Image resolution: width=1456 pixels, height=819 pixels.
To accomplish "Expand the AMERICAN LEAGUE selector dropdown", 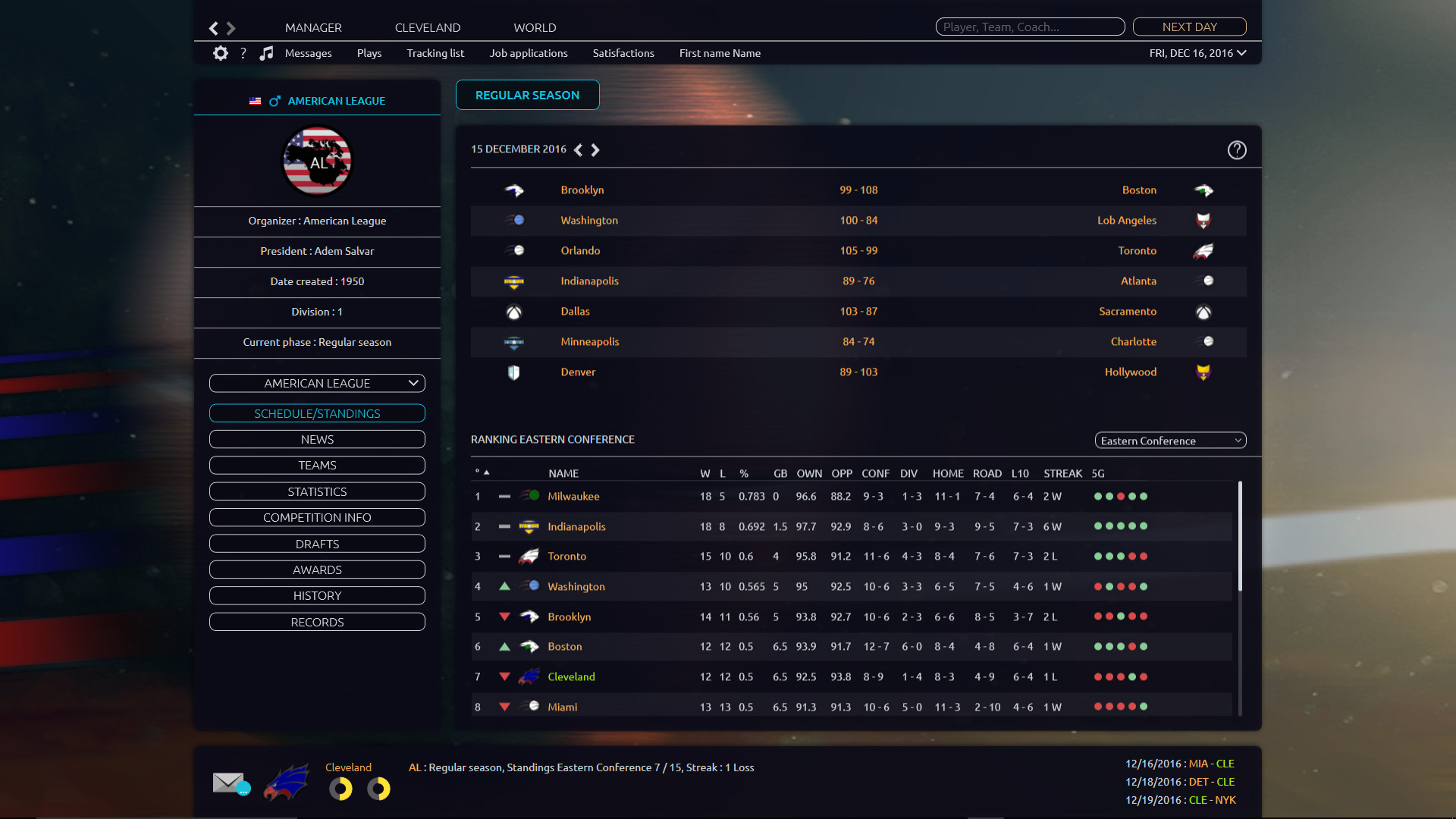I will (x=316, y=383).
